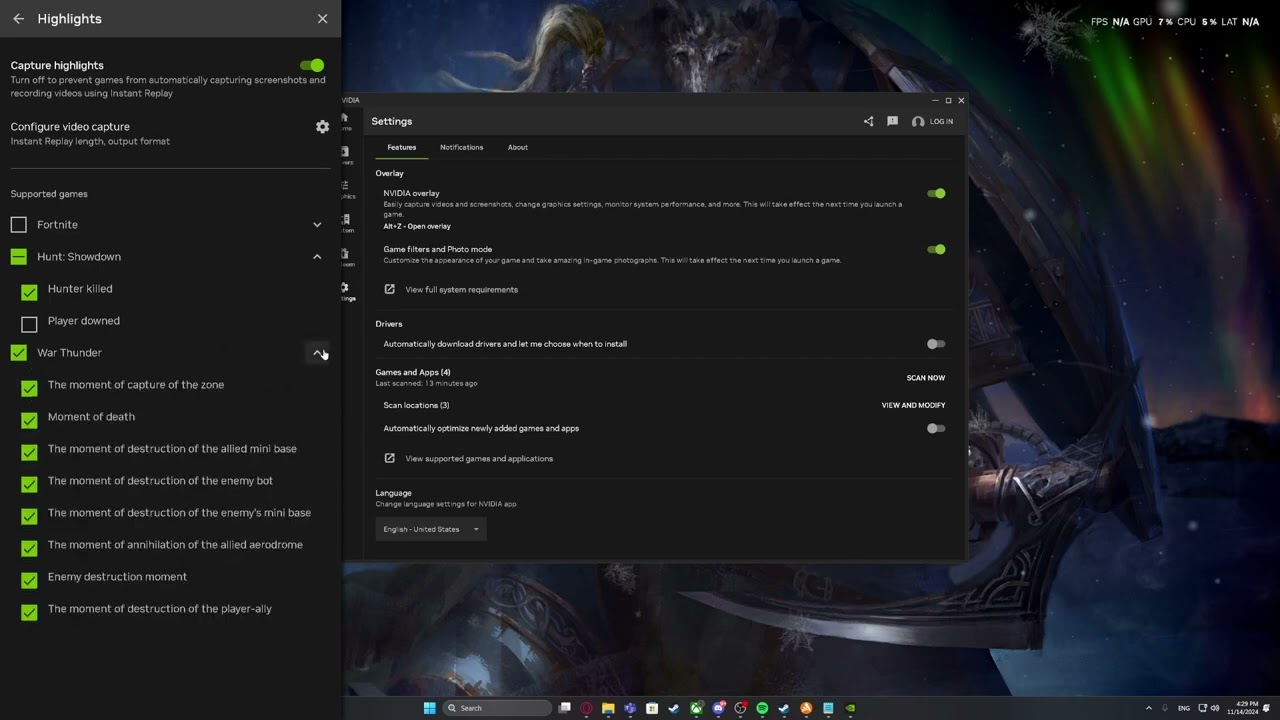
Task: Expand the Fortnite highlights list
Action: point(317,225)
